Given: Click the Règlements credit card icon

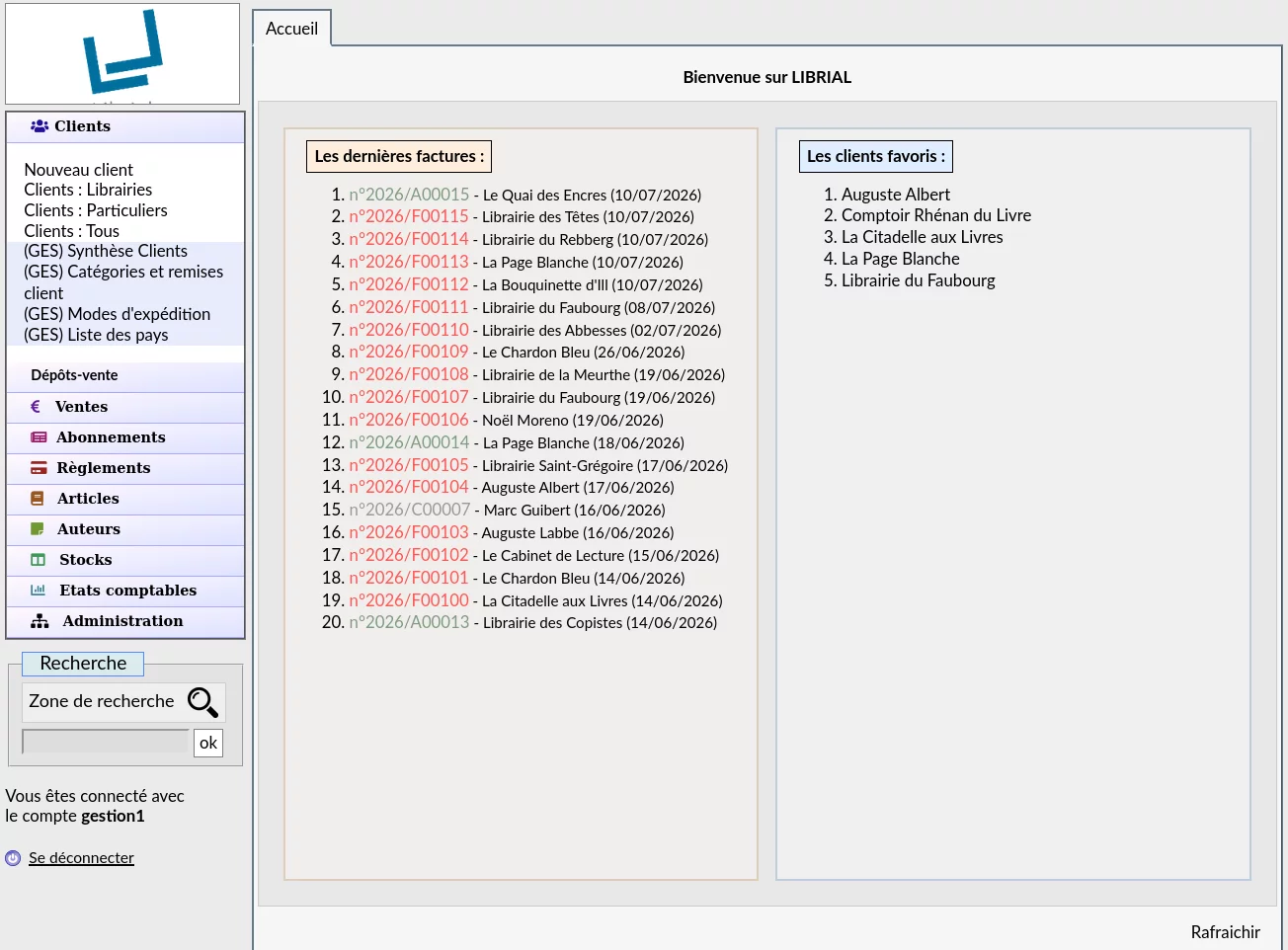Looking at the screenshot, I should (x=39, y=468).
